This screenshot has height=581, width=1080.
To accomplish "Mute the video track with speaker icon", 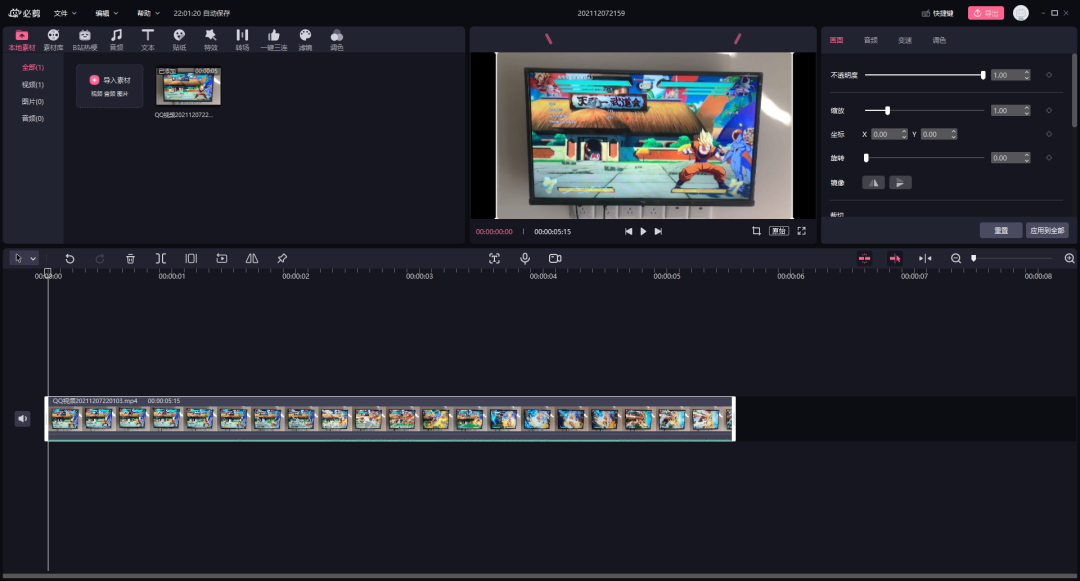I will [23, 419].
